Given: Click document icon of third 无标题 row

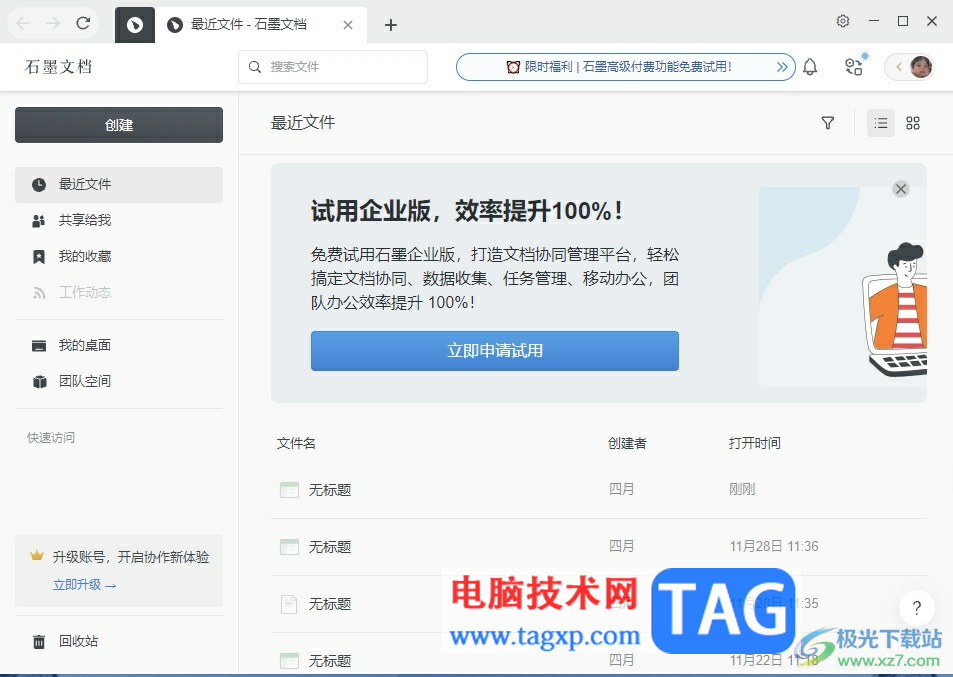Looking at the screenshot, I should (289, 604).
